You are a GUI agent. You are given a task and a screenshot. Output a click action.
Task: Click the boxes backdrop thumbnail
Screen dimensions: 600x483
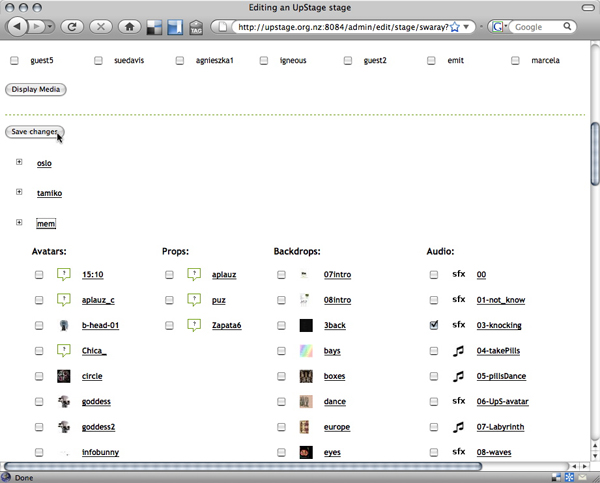pos(306,376)
